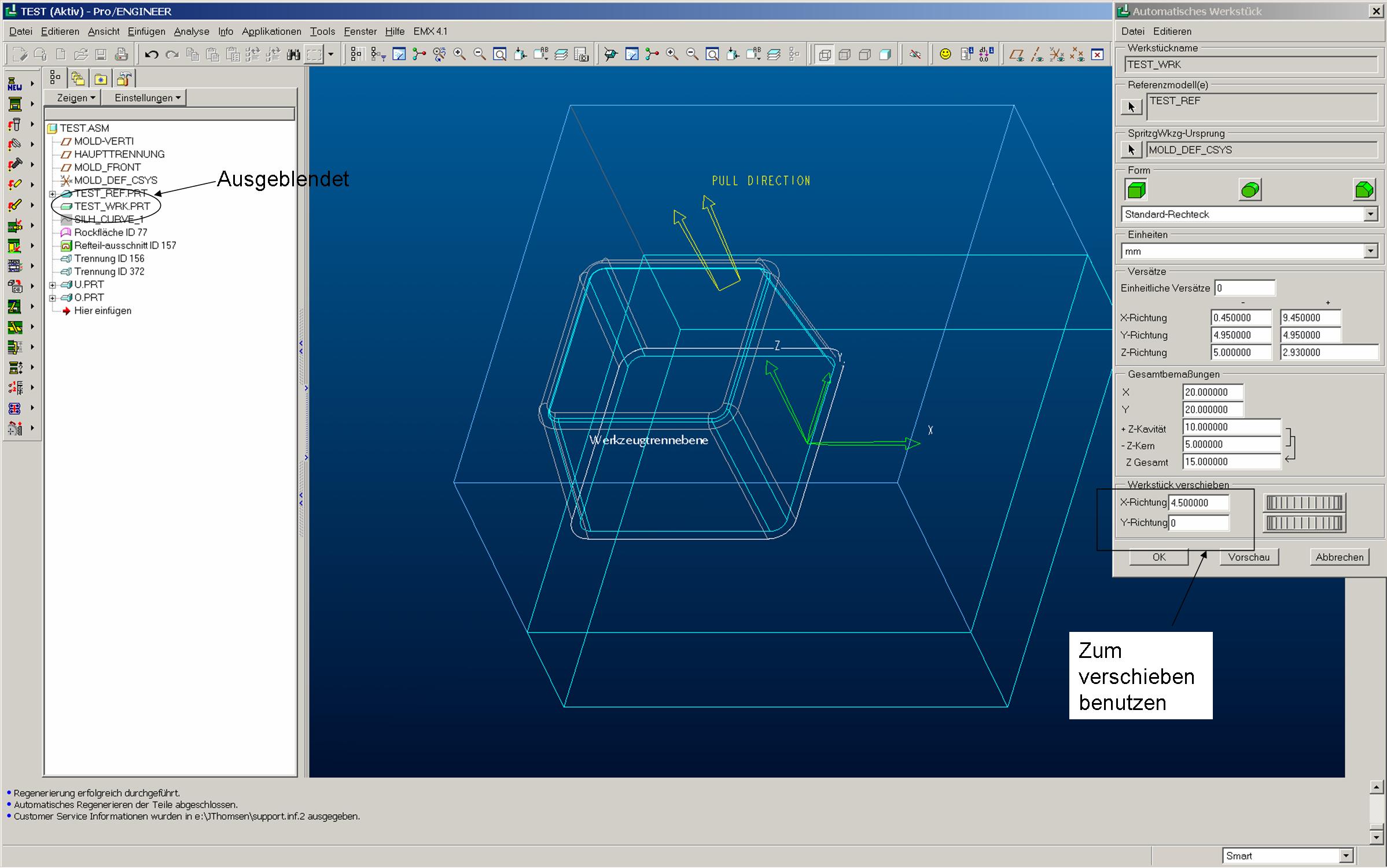
Task: Click the EMX mold base assembly icon
Action: (15, 105)
